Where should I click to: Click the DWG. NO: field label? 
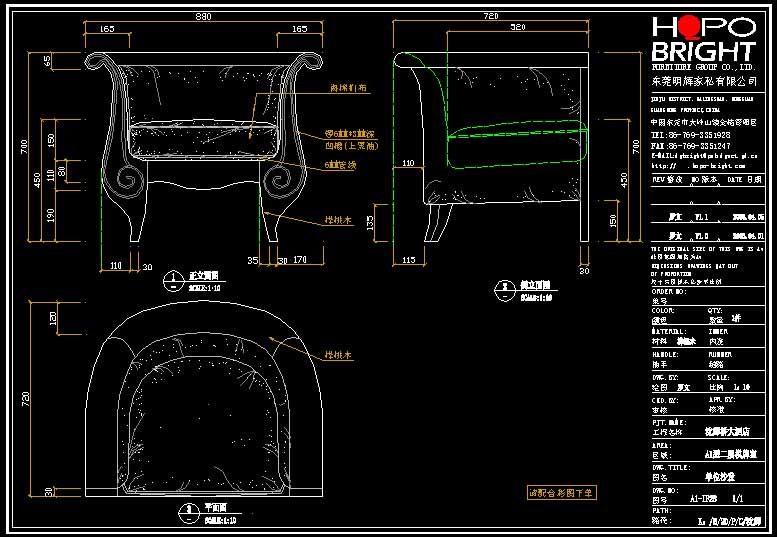[x=666, y=490]
